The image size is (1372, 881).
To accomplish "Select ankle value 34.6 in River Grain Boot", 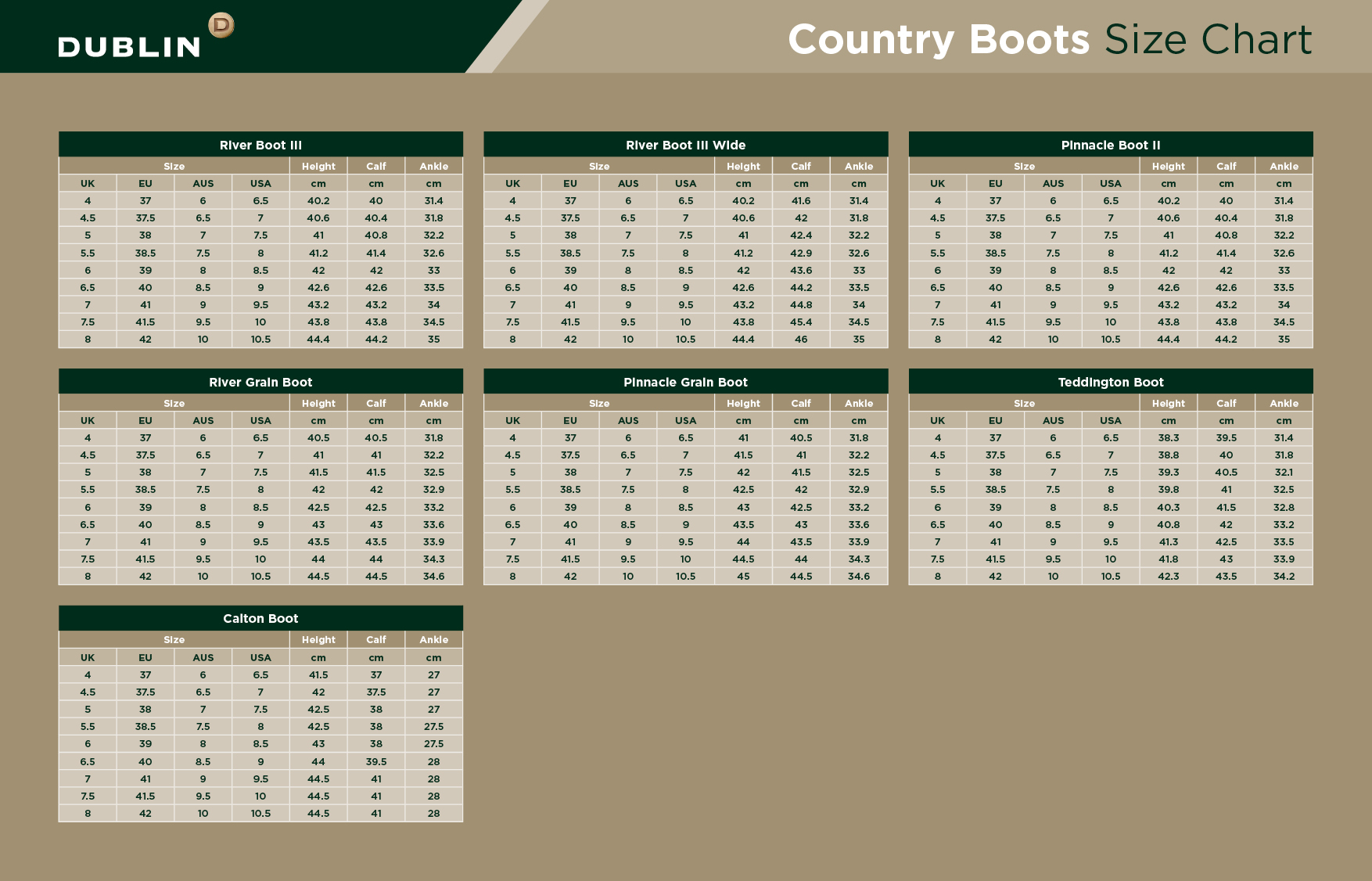I will point(434,576).
